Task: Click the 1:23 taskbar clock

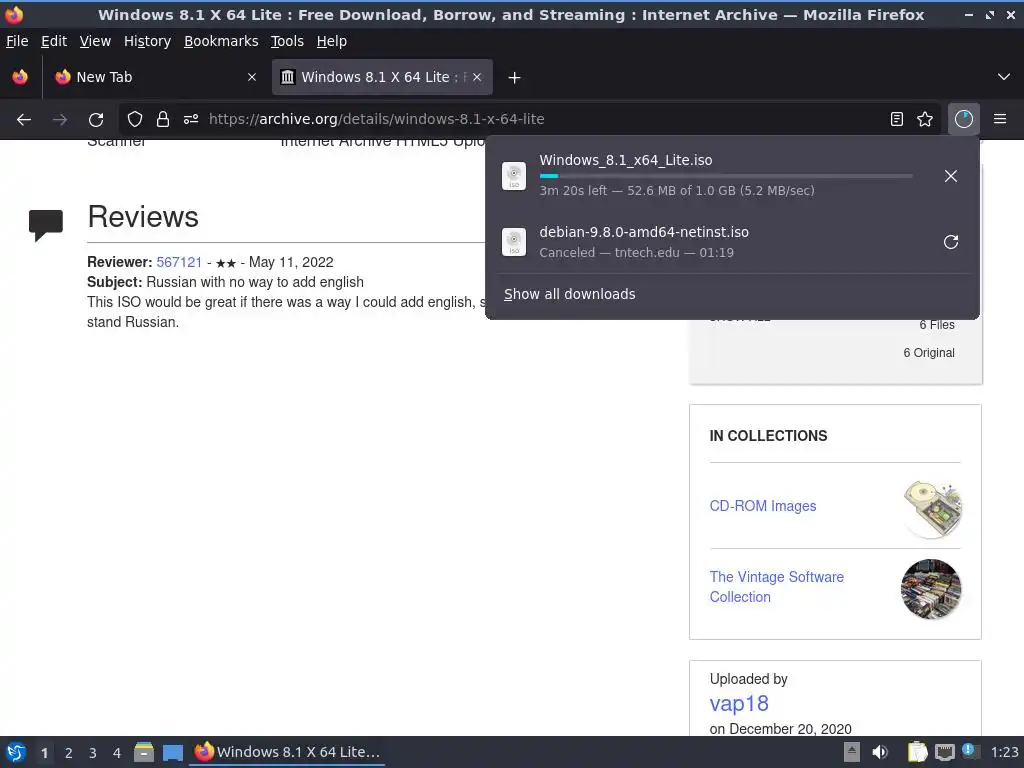Action: [1004, 752]
